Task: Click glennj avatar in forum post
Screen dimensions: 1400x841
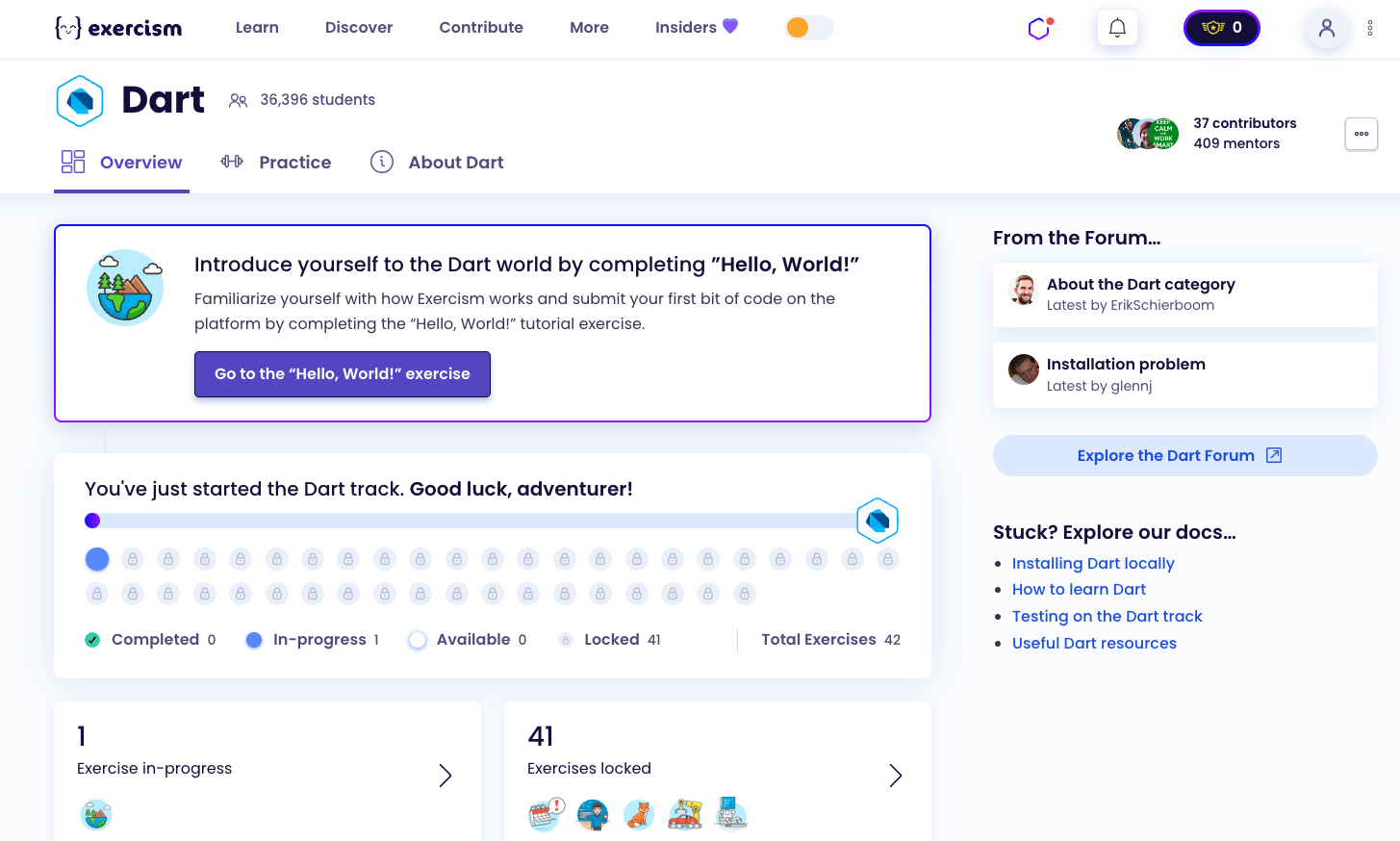Action: (x=1024, y=370)
